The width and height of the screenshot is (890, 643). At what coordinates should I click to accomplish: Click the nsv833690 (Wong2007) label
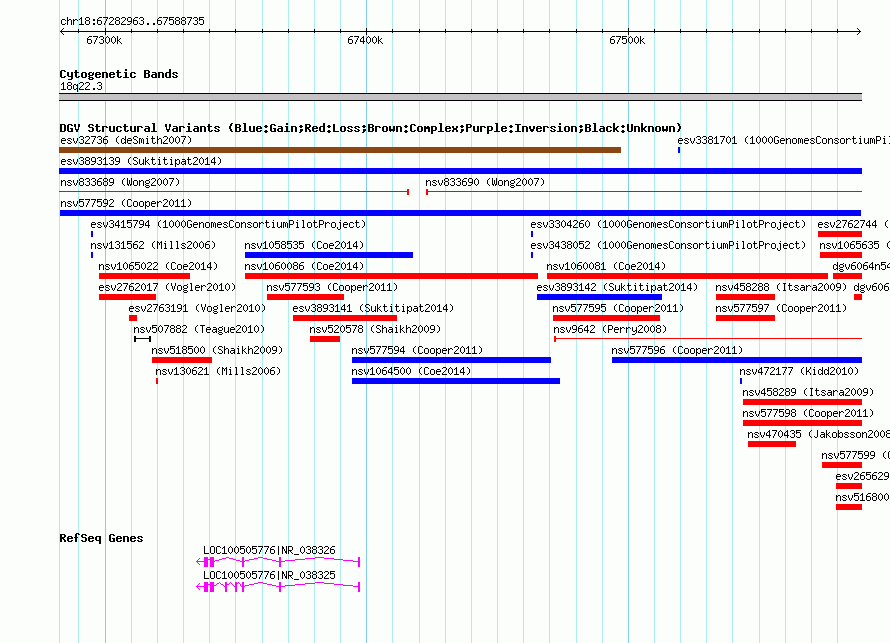point(485,182)
